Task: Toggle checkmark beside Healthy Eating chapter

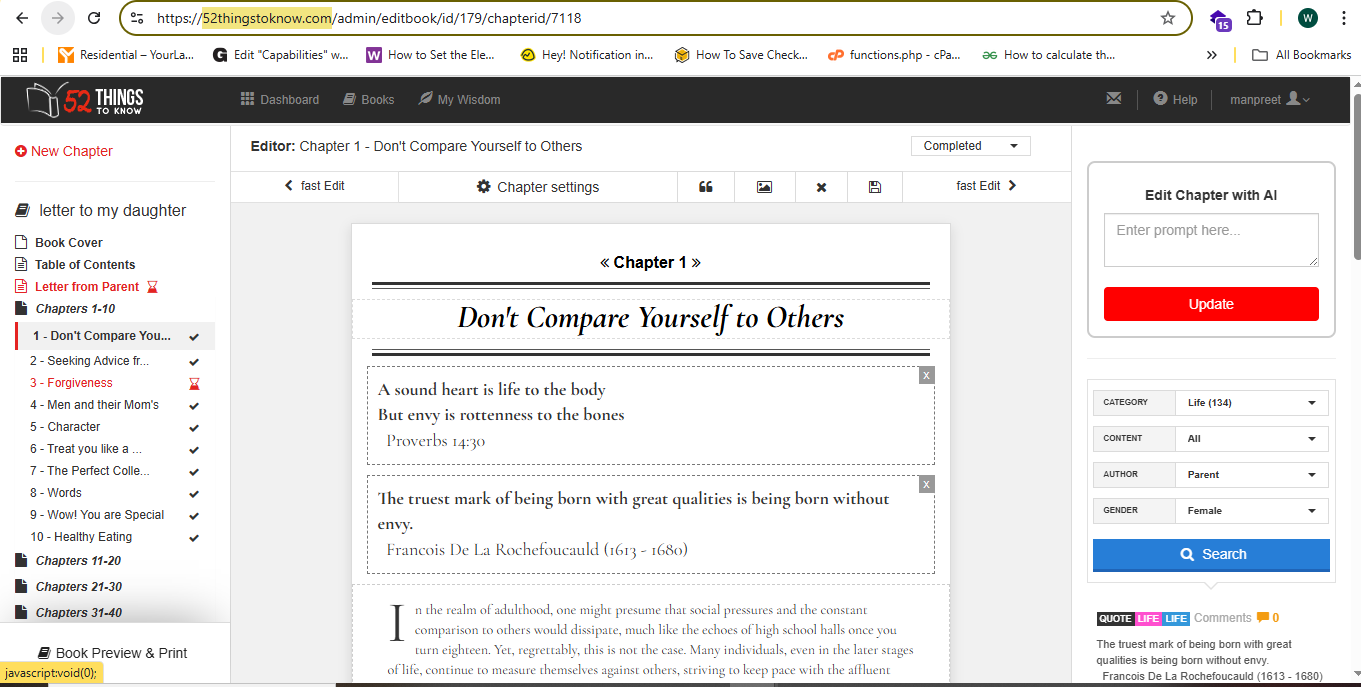Action: coord(194,537)
